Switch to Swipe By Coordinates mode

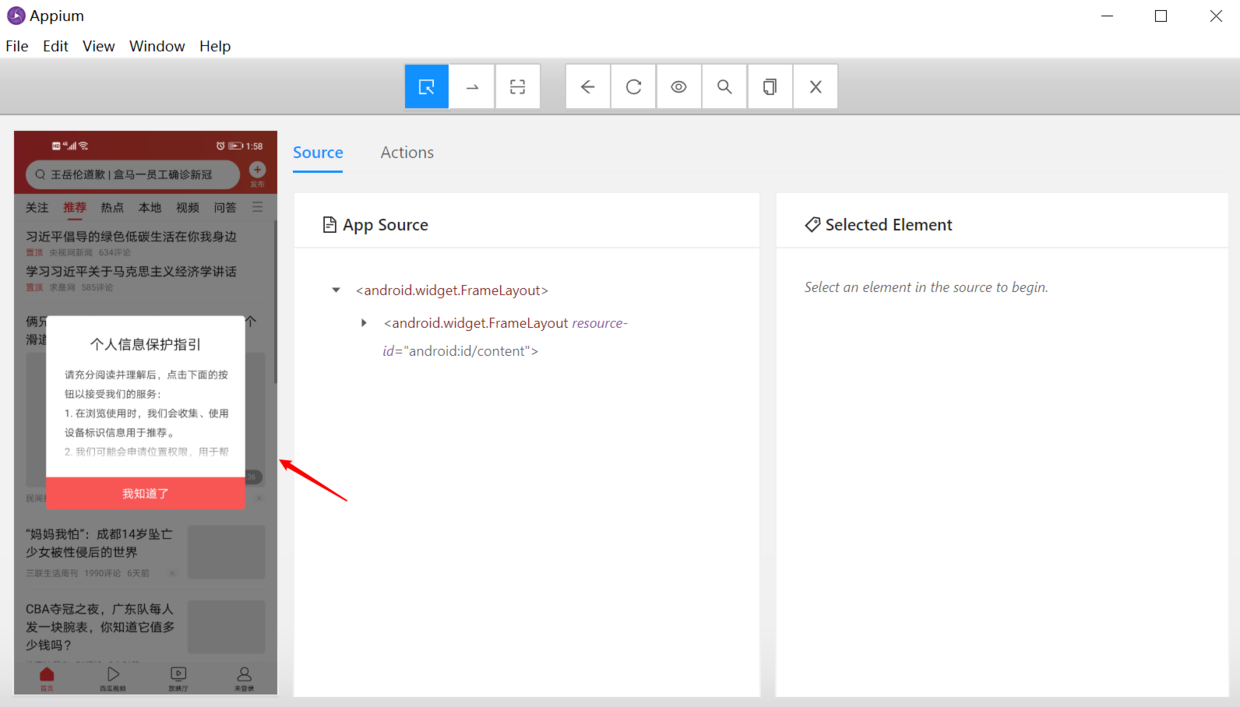tap(471, 86)
